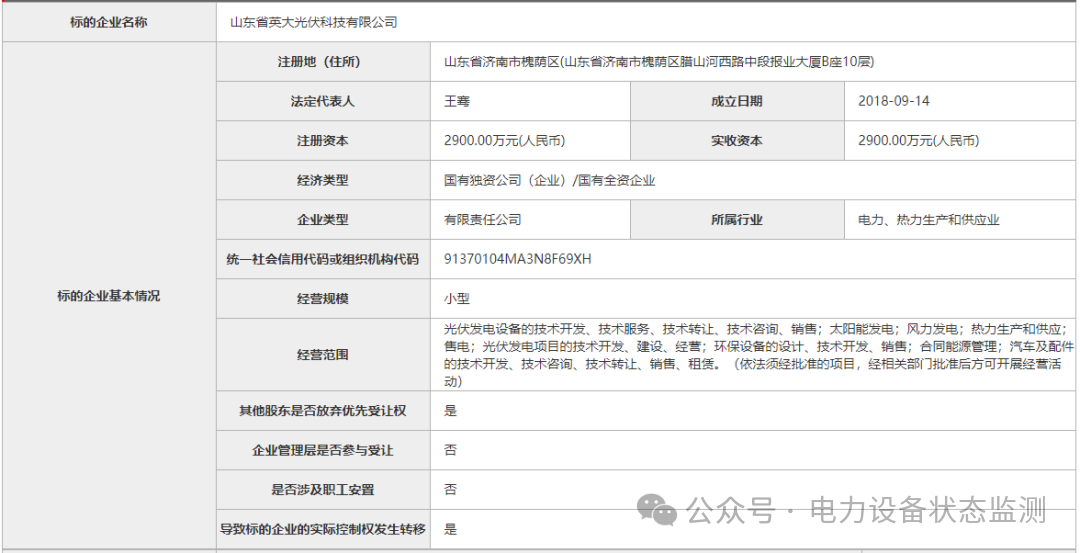Click the 标的企业基本情况 section header
1080x553 pixels.
point(109,296)
